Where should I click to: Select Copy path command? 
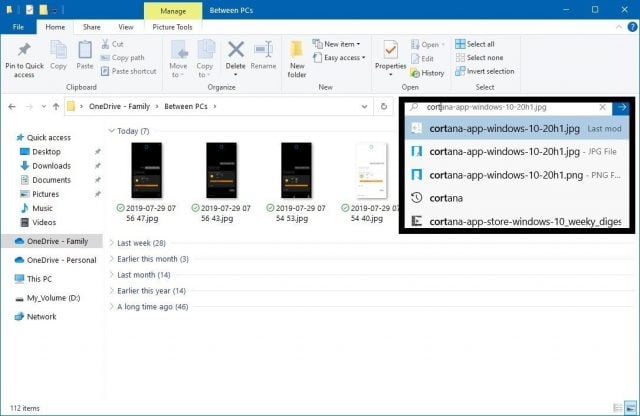coord(122,58)
